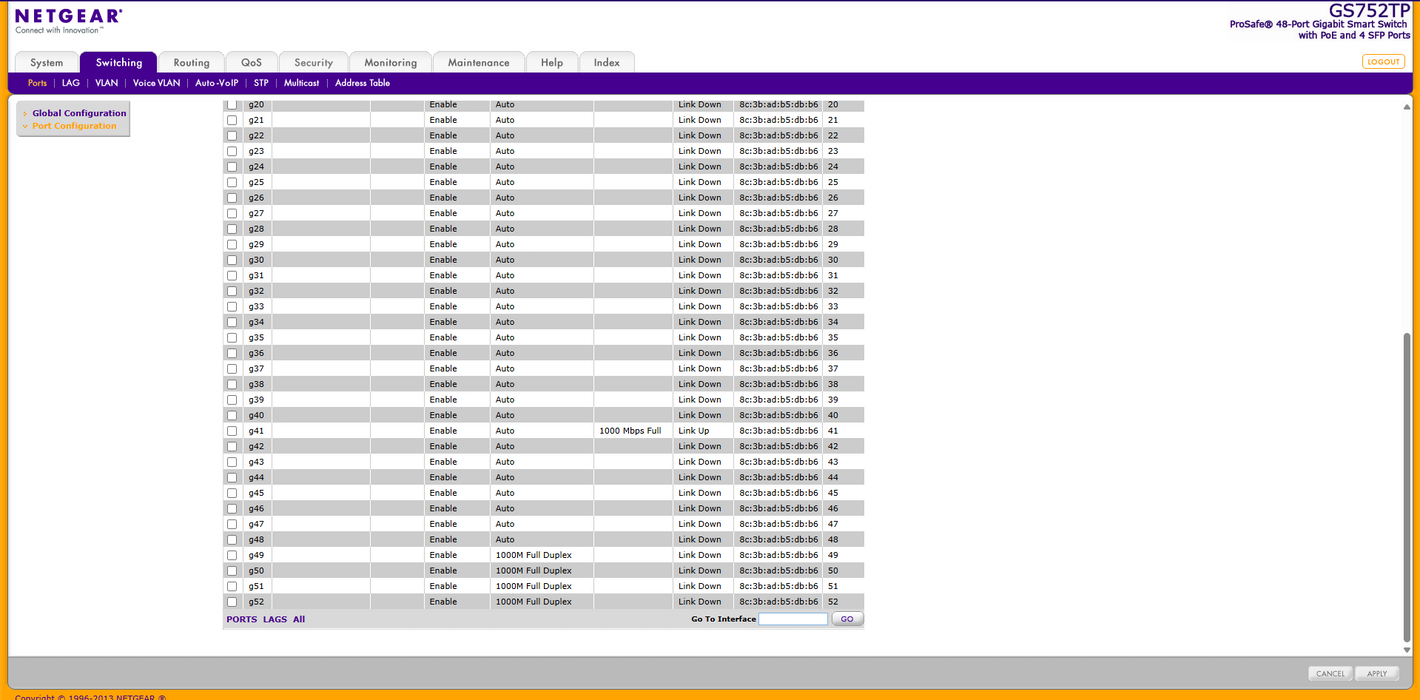This screenshot has width=1420, height=700.
Task: Open the Multicast submenu
Action: tap(301, 83)
